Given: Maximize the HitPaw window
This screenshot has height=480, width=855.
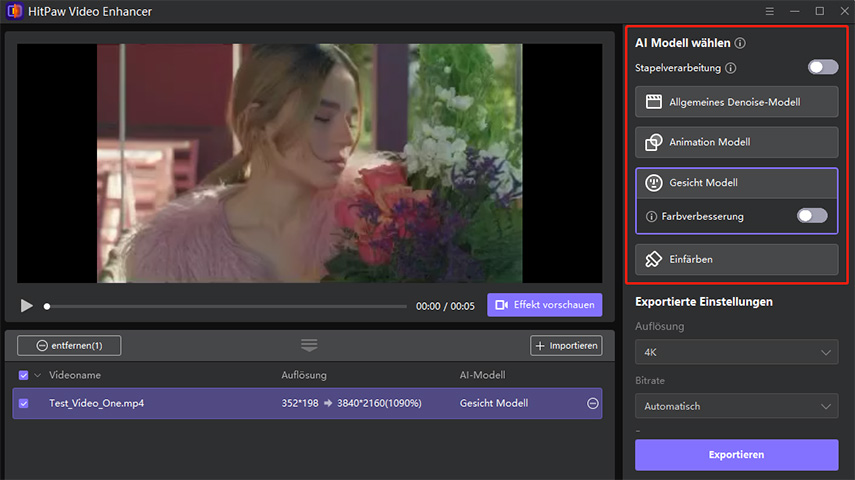Looking at the screenshot, I should [x=820, y=11].
